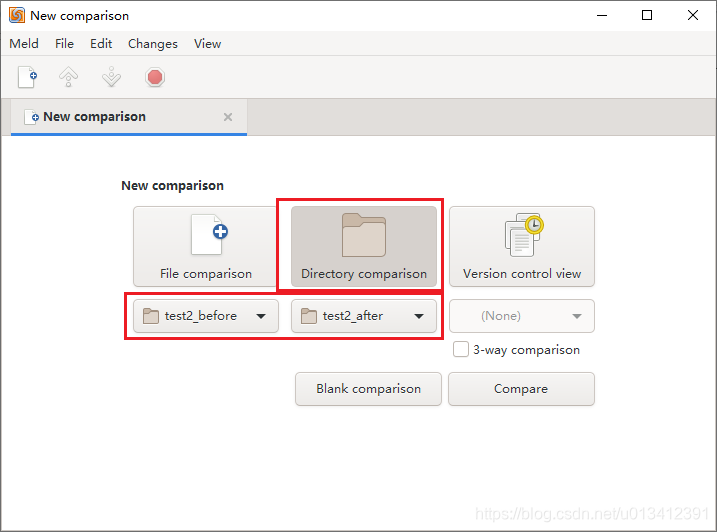Open the Edit menu
Image resolution: width=717 pixels, height=532 pixels.
pyautogui.click(x=101, y=43)
